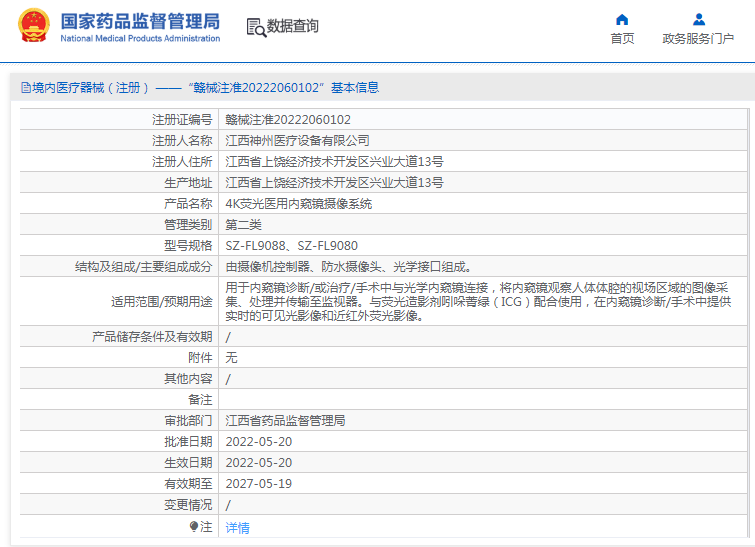Click 国家药品监督管理局 title
The image size is (755, 547).
[140, 21]
